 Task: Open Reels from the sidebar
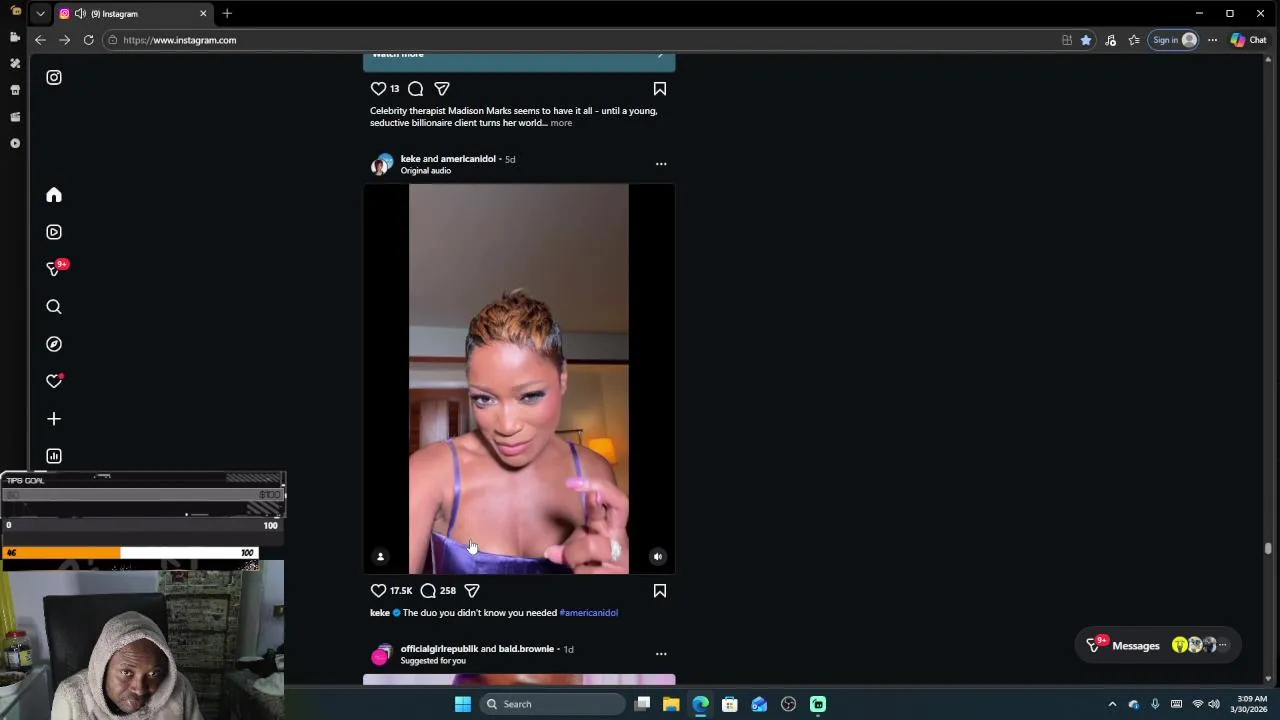point(54,232)
